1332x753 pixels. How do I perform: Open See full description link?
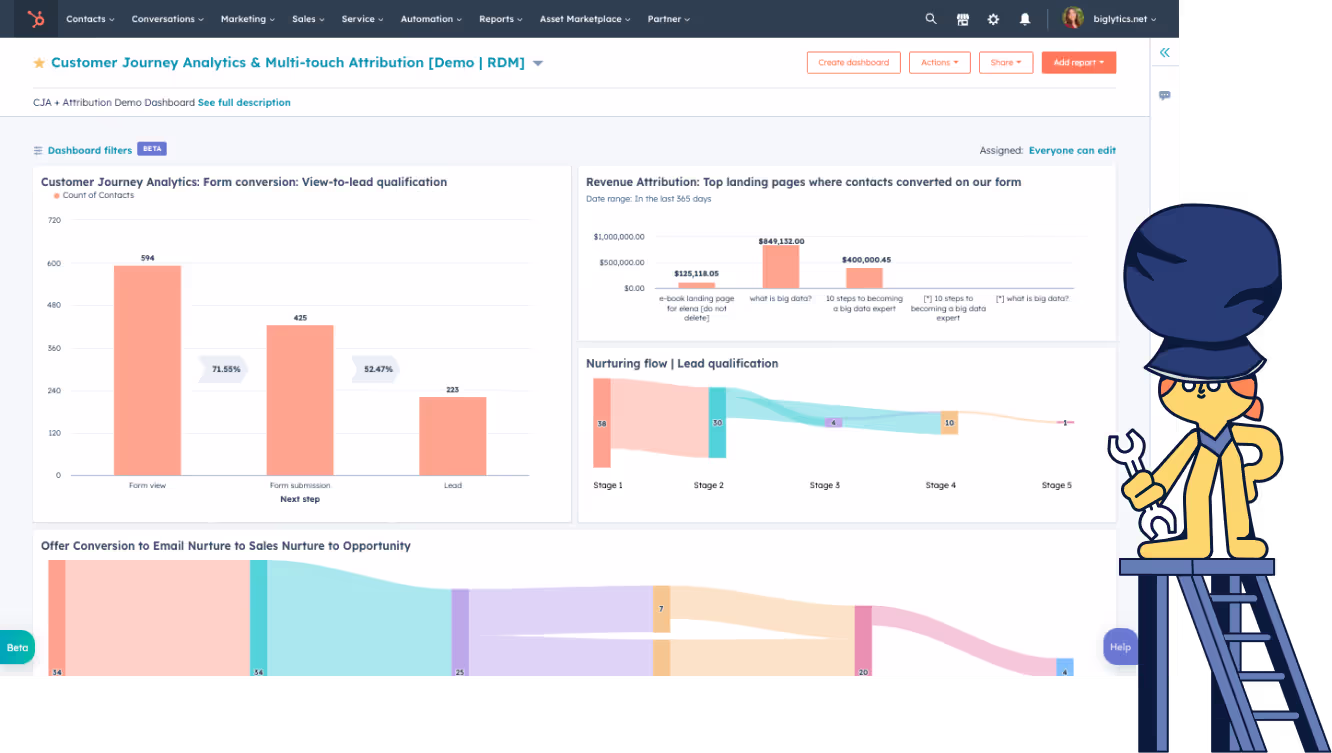(244, 102)
